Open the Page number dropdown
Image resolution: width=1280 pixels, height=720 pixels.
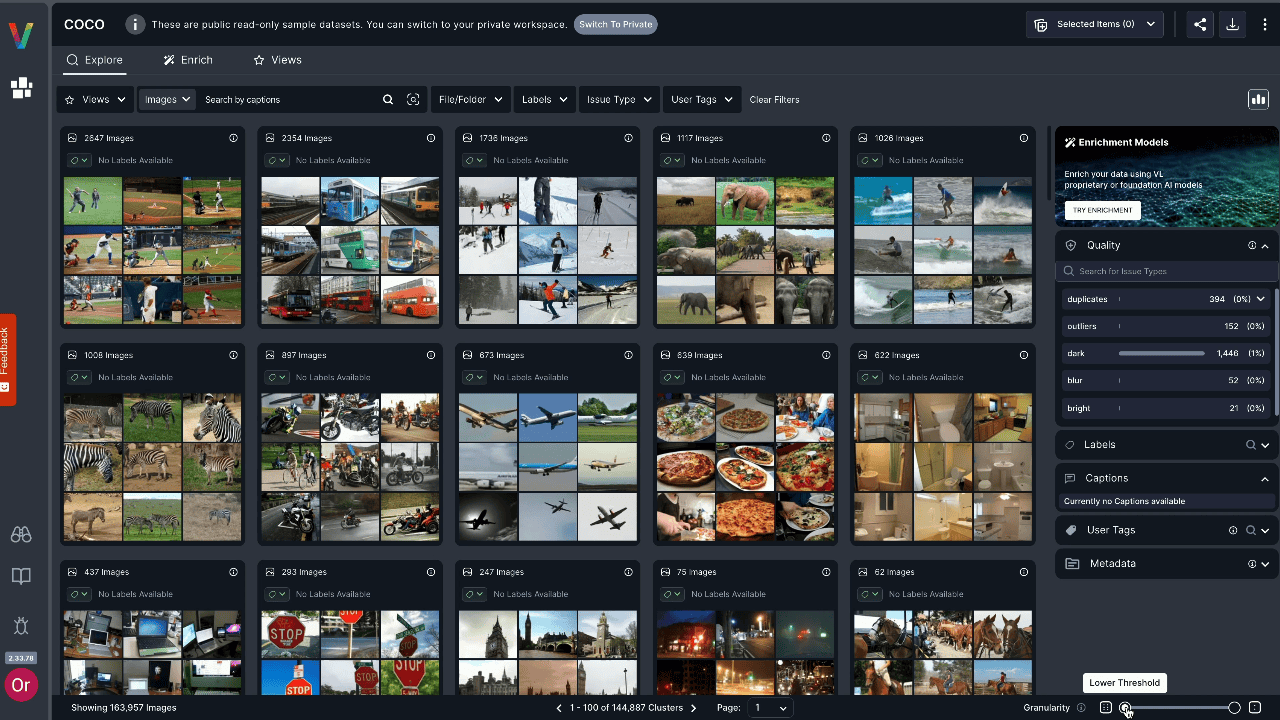point(769,708)
